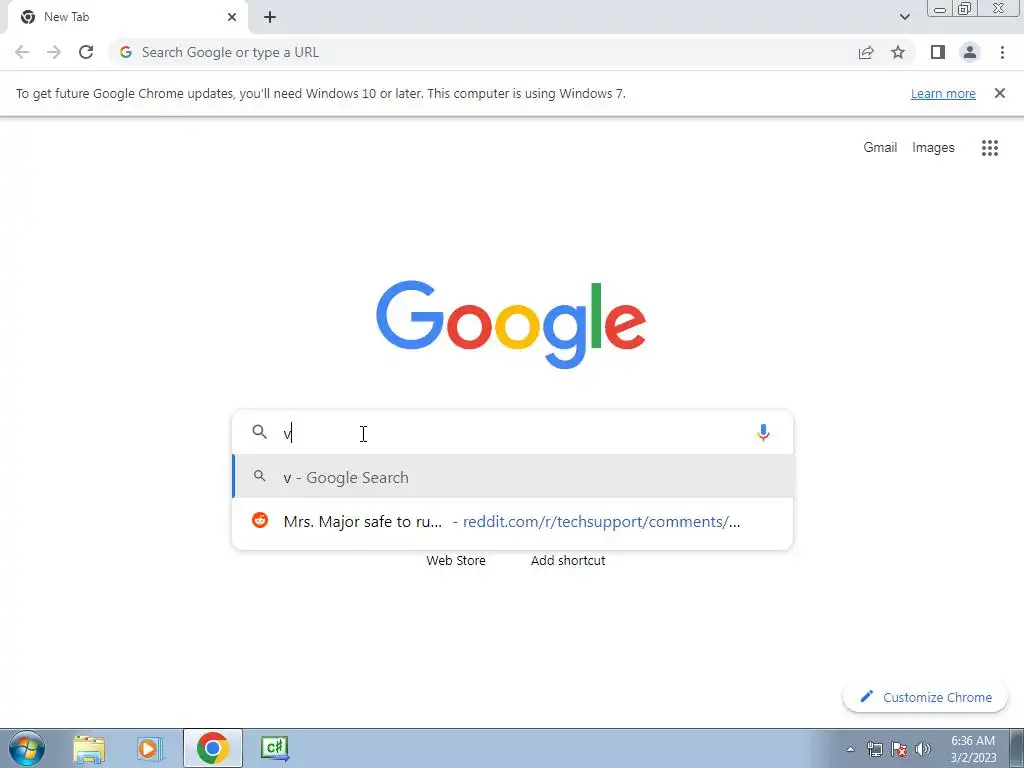Viewport: 1024px width, 768px height.
Task: Click the network tray icon
Action: click(874, 749)
